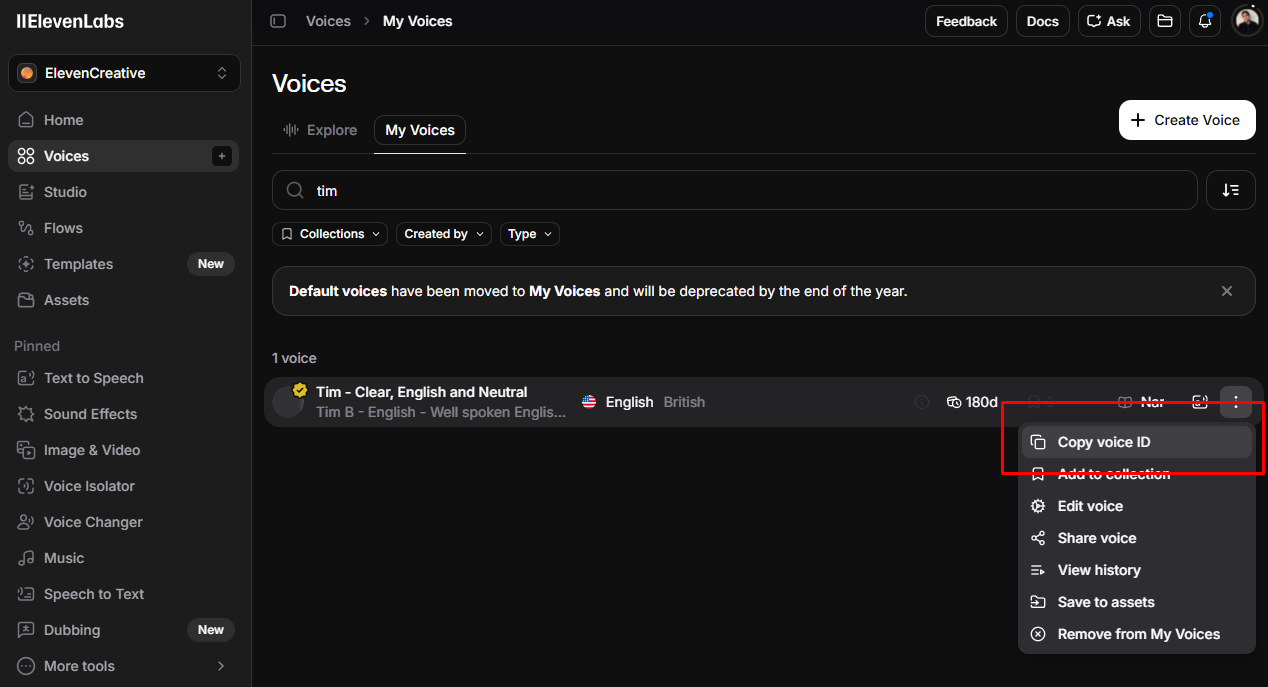Click the Edit voice gear icon
Screen dimensions: 1268x687
[1038, 506]
